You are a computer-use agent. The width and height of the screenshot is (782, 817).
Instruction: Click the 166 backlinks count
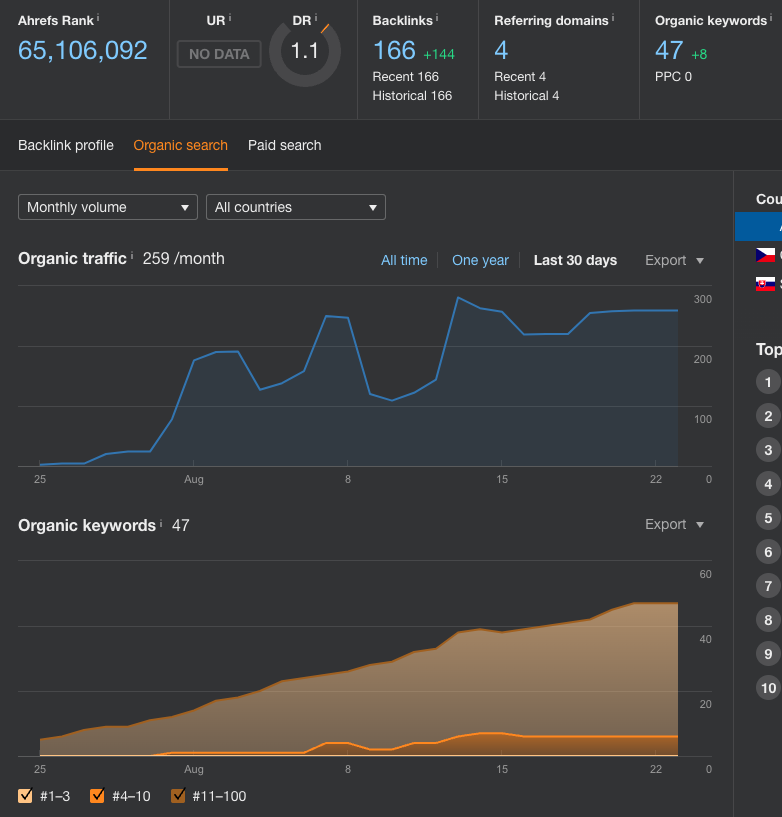click(x=394, y=50)
